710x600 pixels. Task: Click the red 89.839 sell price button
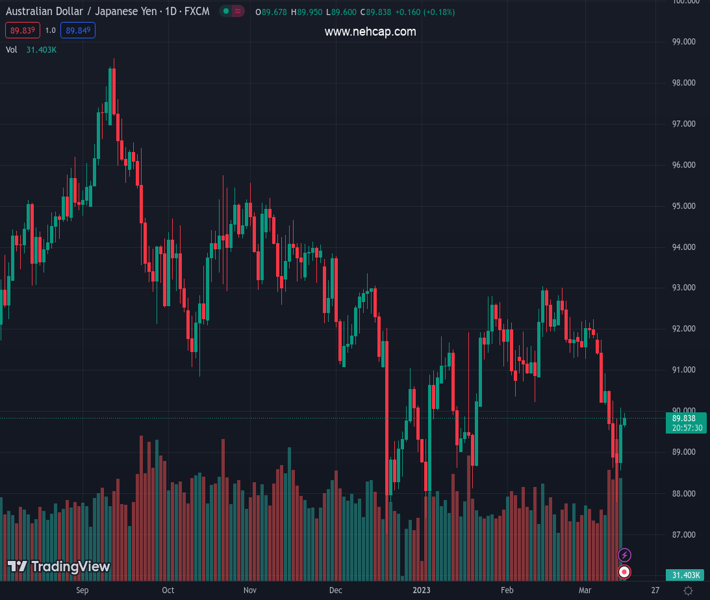[21, 31]
